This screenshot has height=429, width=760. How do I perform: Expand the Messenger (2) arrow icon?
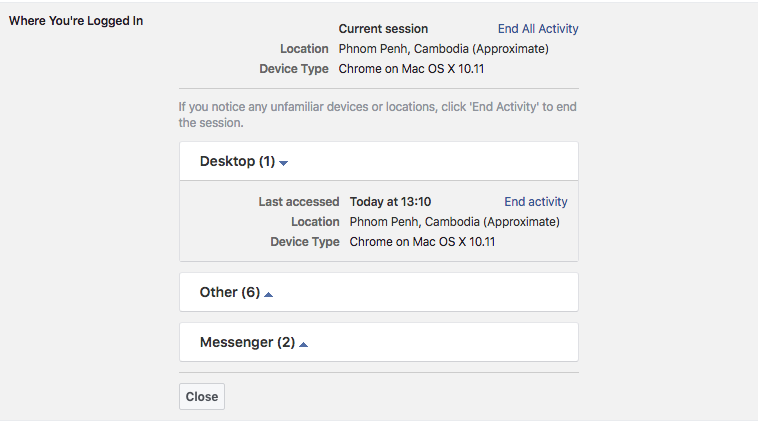point(304,344)
